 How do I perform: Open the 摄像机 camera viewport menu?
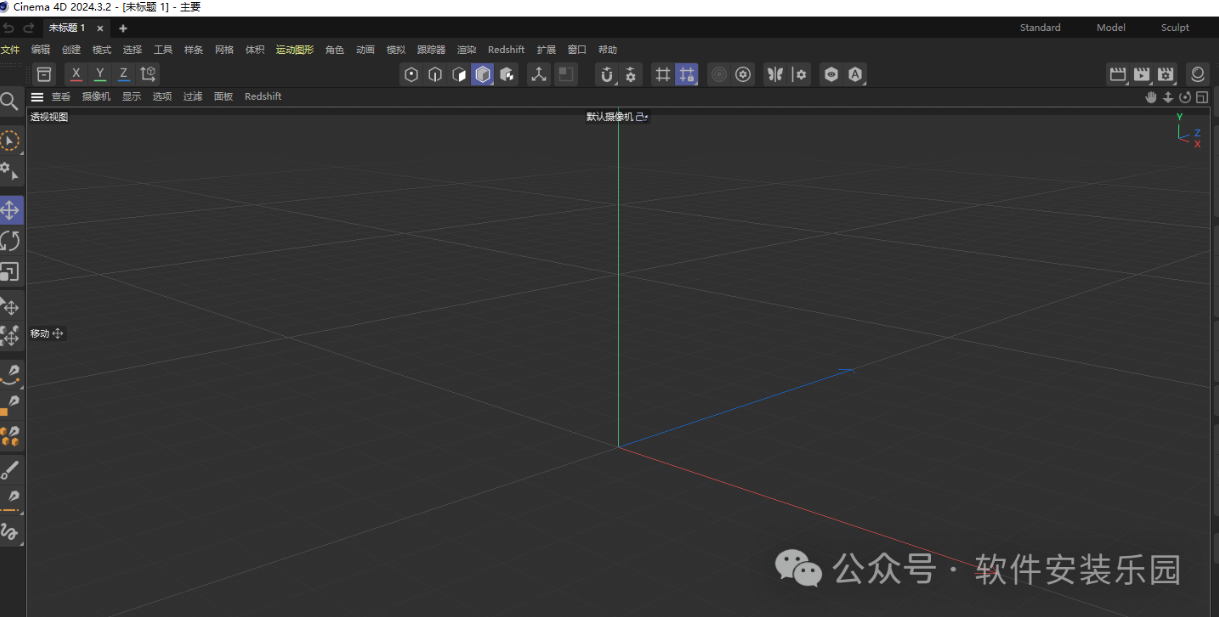tap(96, 97)
